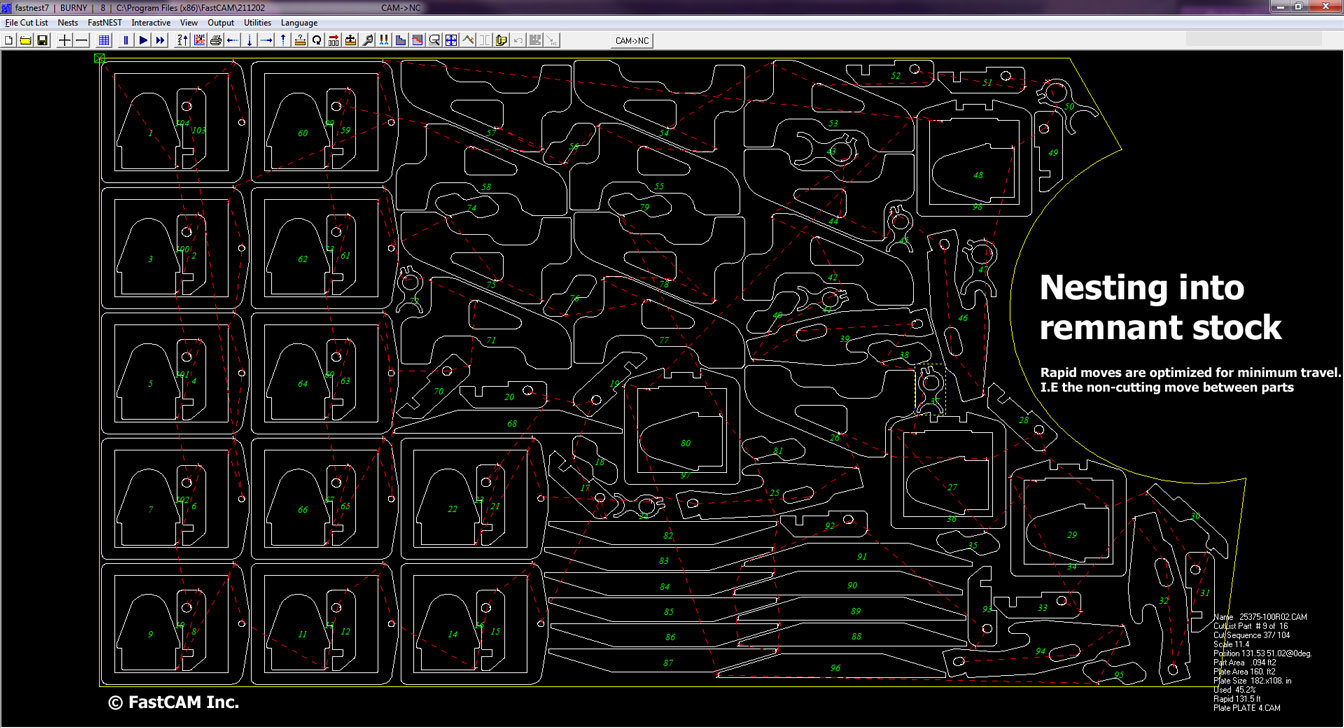Click the sequence number up-arrow icon
Viewport: 1344px width, 728px height.
182,40
